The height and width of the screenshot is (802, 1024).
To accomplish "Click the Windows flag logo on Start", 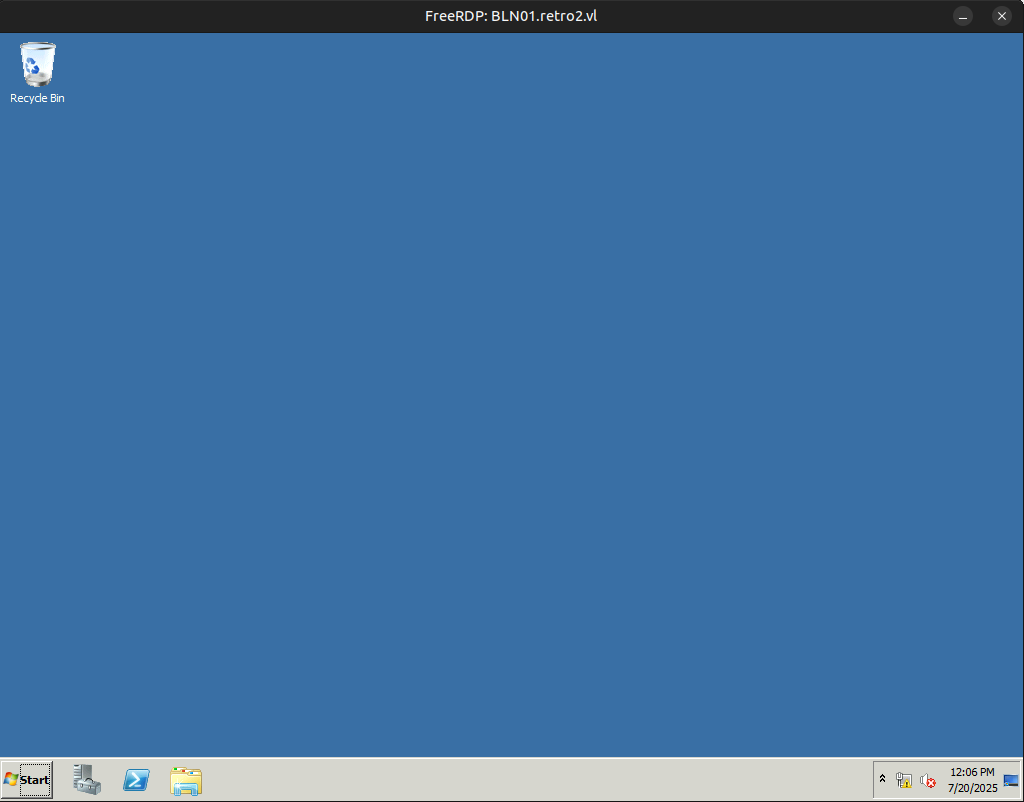I will point(11,779).
